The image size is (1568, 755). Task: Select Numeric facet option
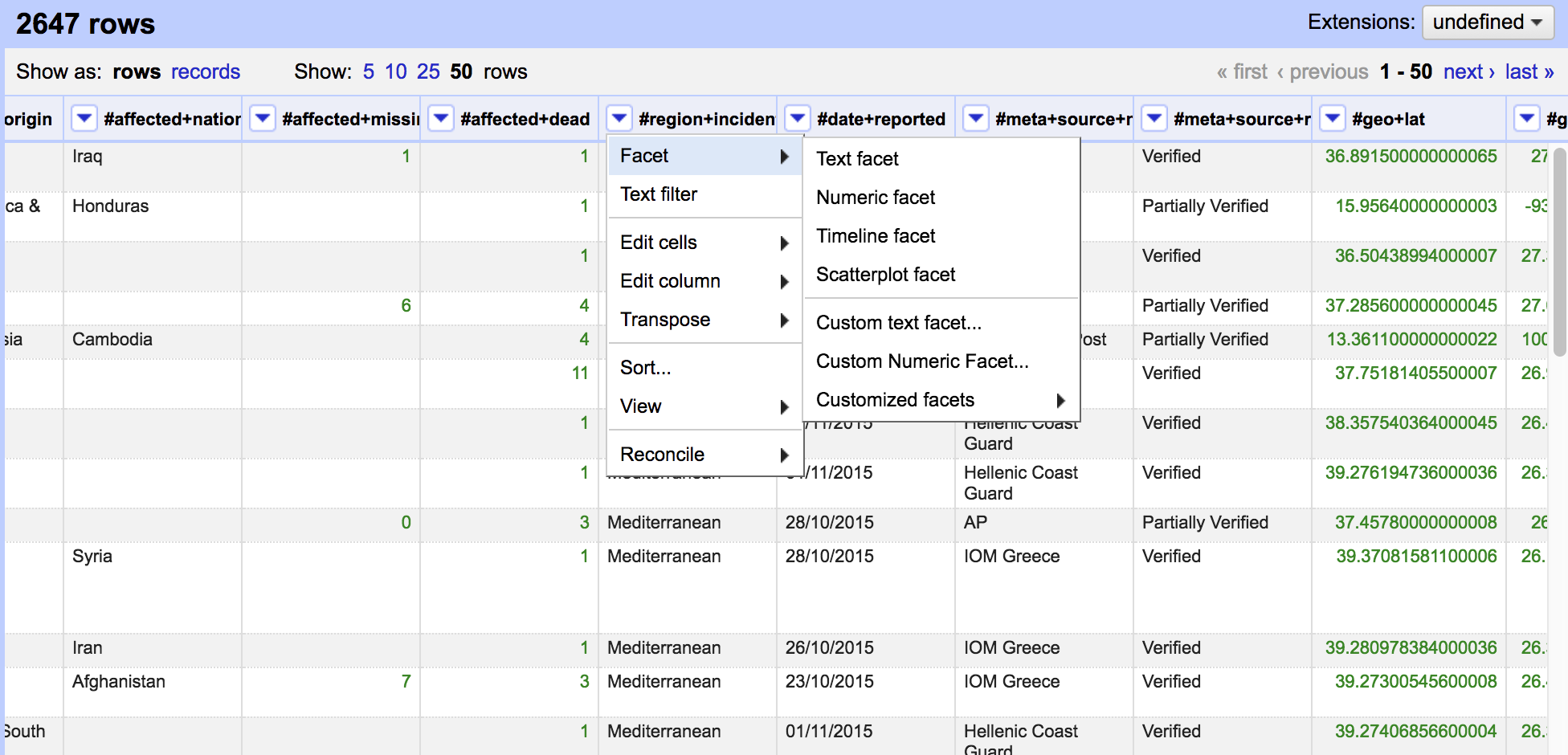tap(941, 198)
